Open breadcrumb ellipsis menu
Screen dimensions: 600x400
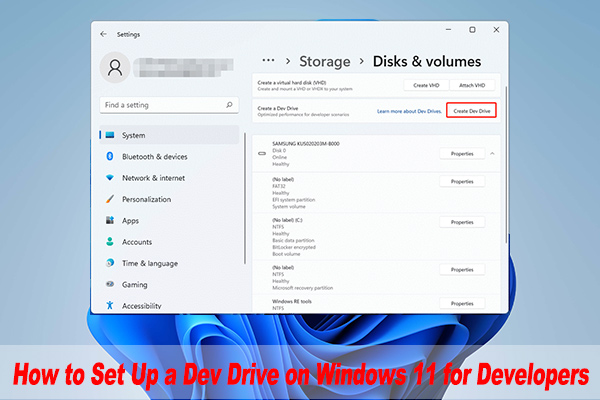tap(268, 60)
